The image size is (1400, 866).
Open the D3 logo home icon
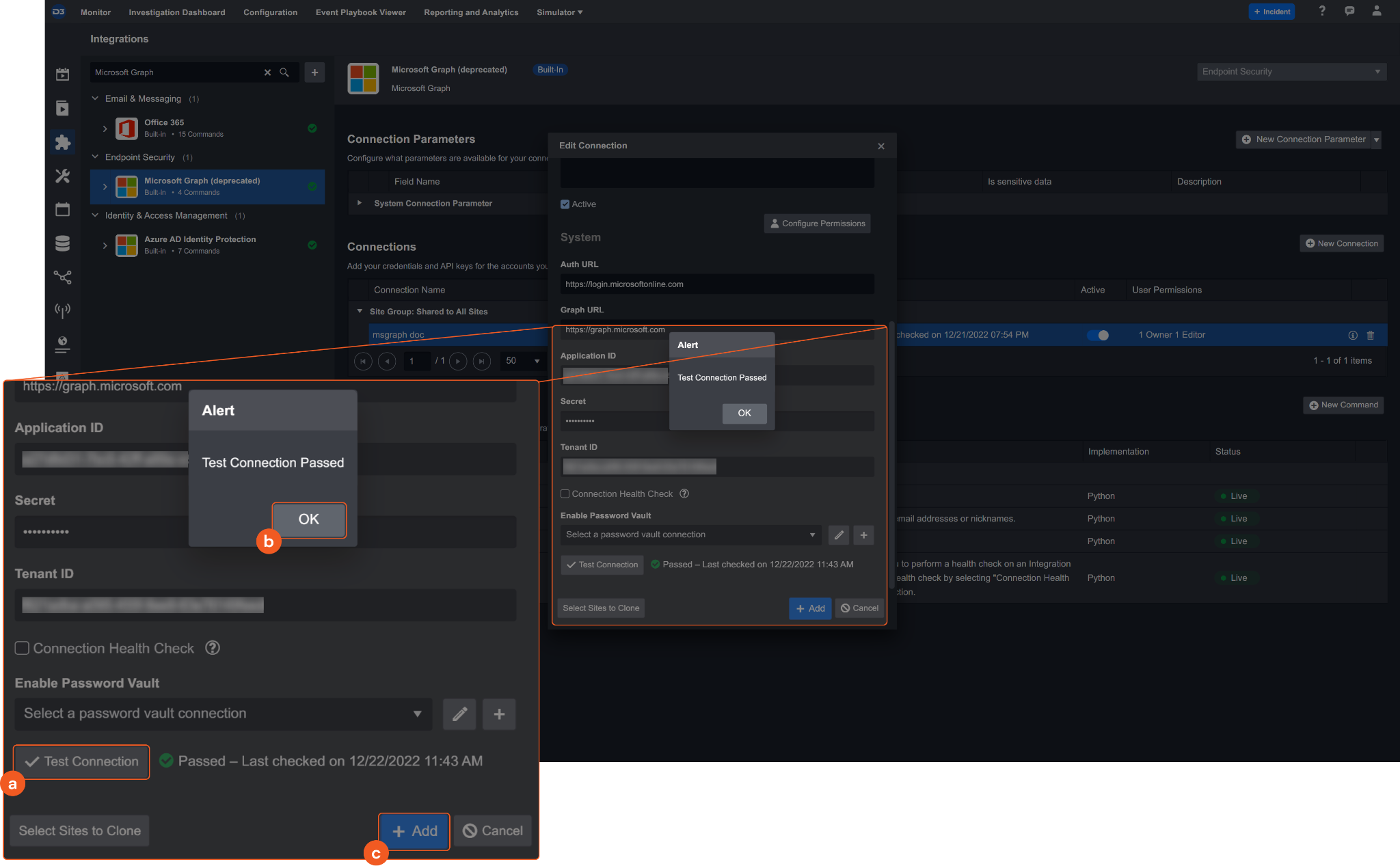click(59, 12)
